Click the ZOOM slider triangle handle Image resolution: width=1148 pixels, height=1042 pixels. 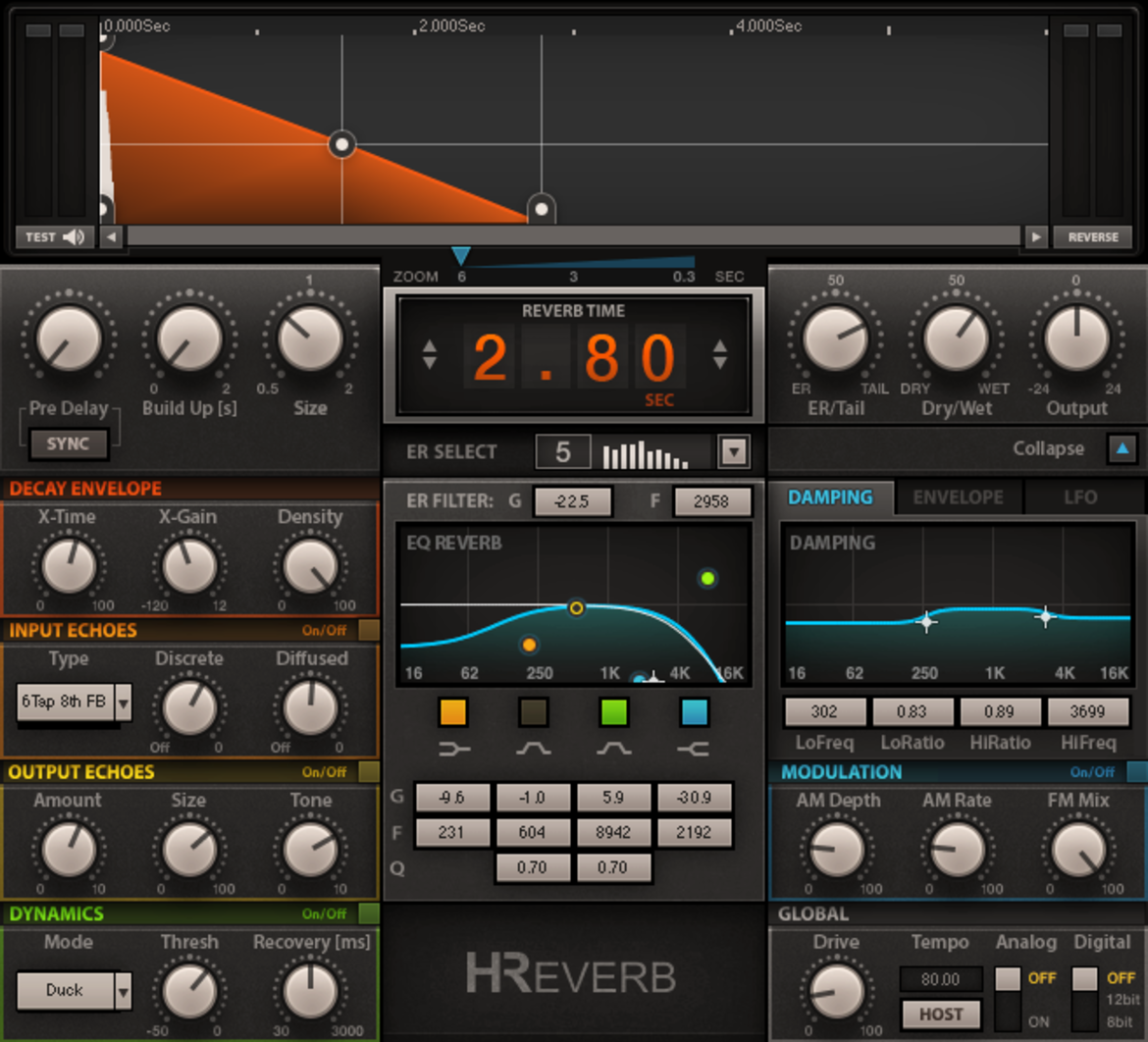(460, 255)
